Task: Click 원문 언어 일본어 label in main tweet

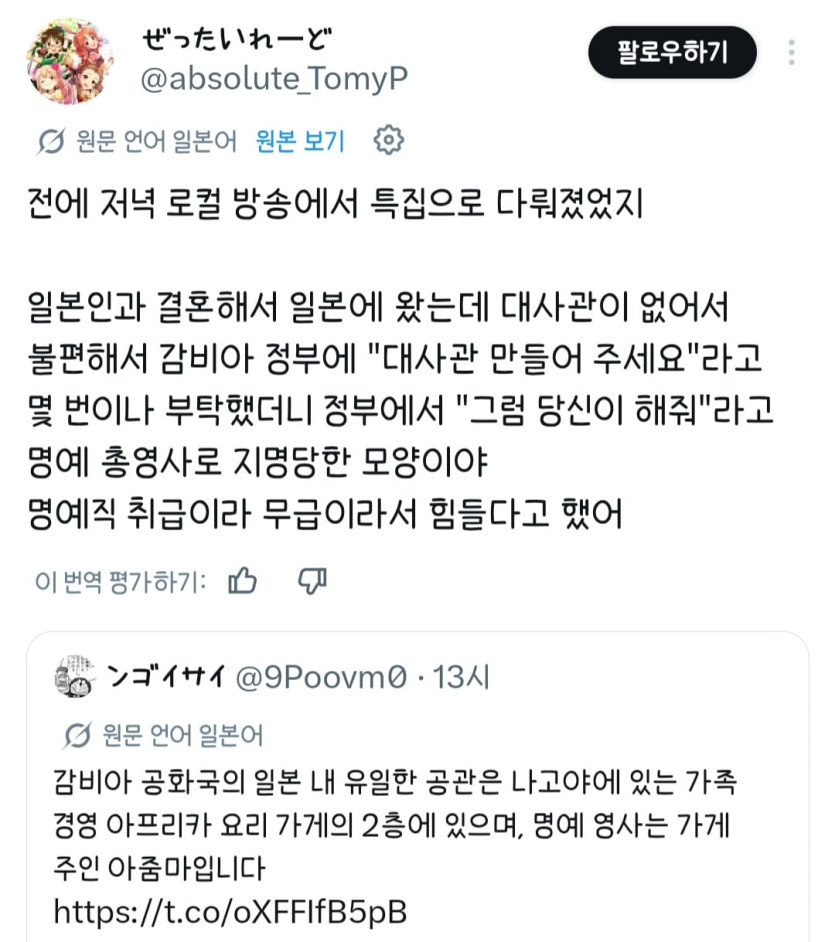Action: 156,141
